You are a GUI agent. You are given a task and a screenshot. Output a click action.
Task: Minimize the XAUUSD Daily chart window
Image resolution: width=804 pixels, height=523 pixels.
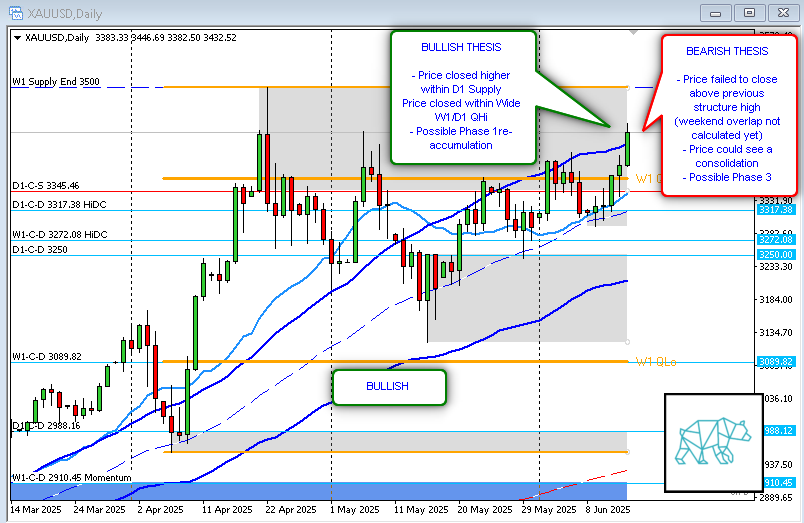[714, 12]
